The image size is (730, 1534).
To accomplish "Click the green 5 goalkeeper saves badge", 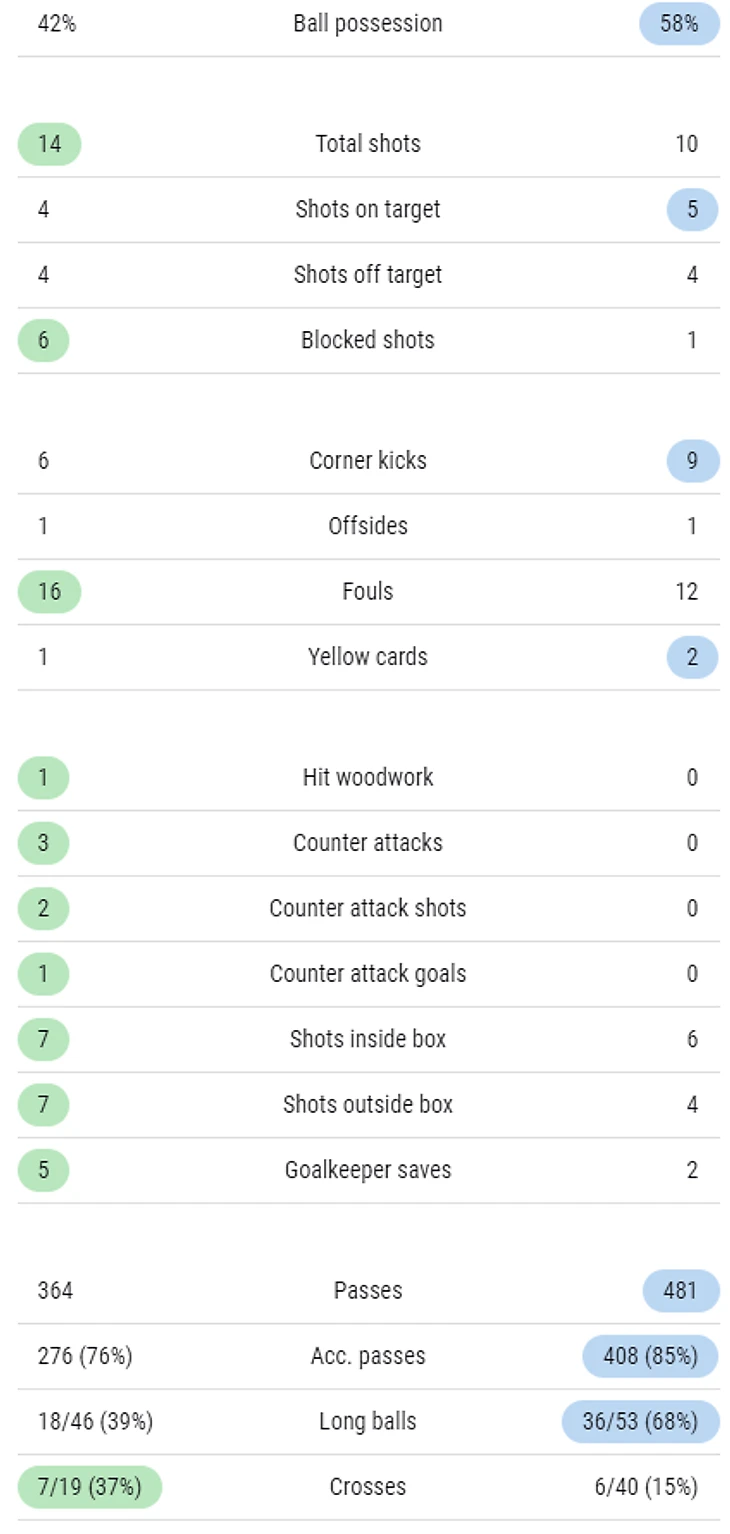I will tap(43, 1170).
